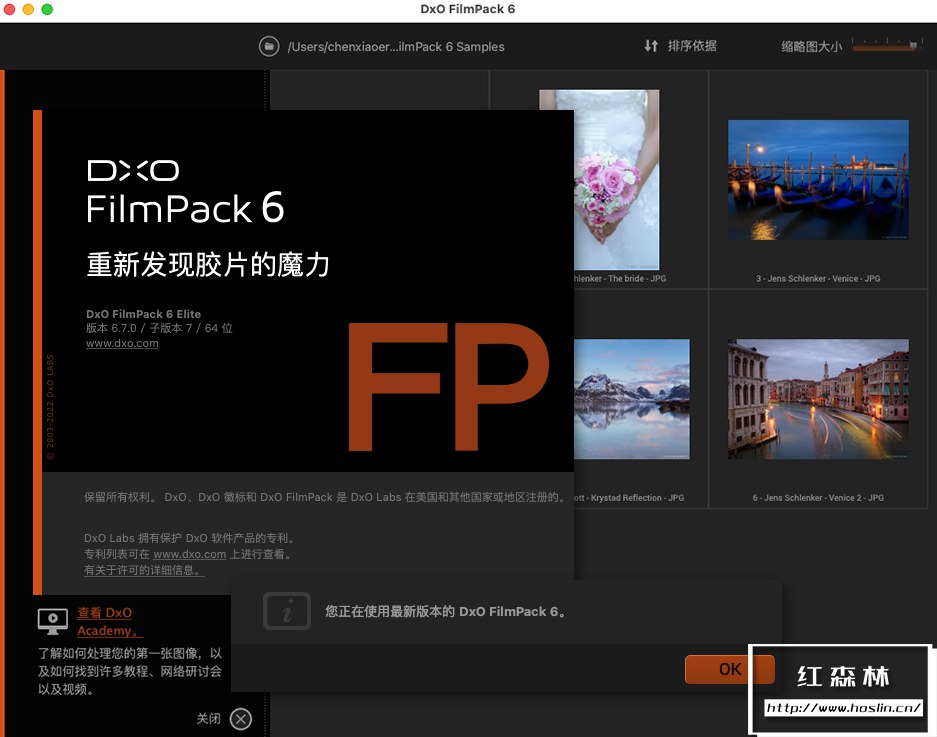Adjust the 缩略图大小 thumbnail size slider

887,45
